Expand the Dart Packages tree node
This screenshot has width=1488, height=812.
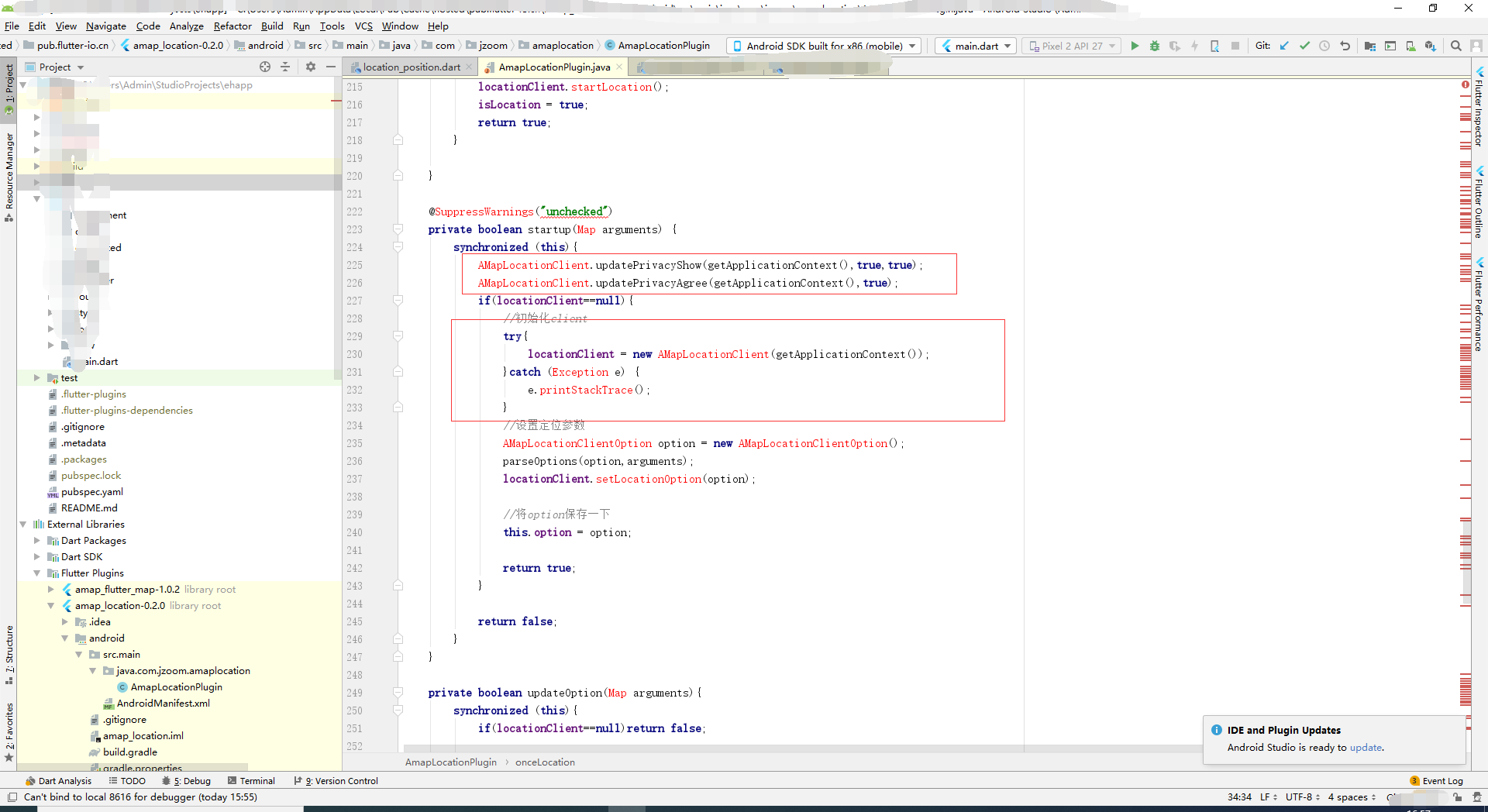coord(36,541)
